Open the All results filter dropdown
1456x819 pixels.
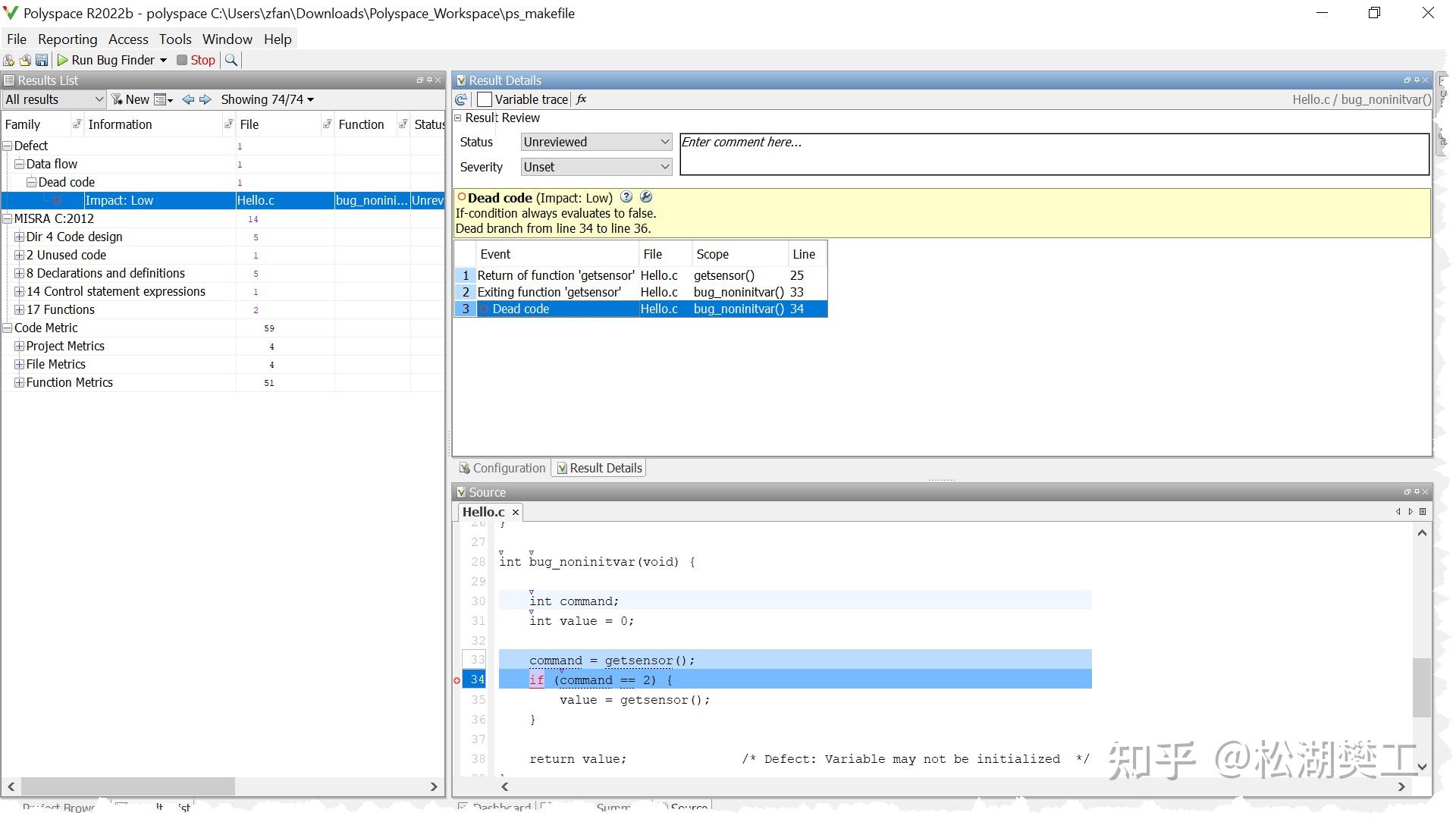pos(53,99)
